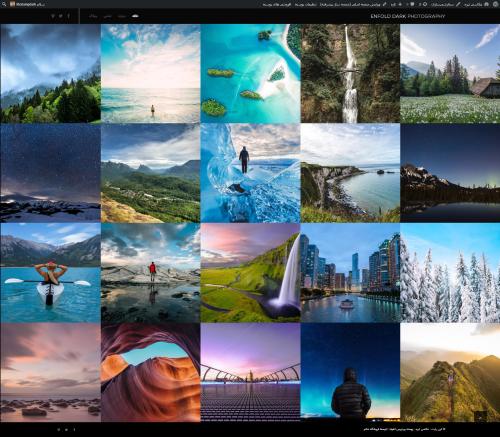The image size is (500, 437).
Task: Open the admin bar search magnifier icon
Action: 4,4
